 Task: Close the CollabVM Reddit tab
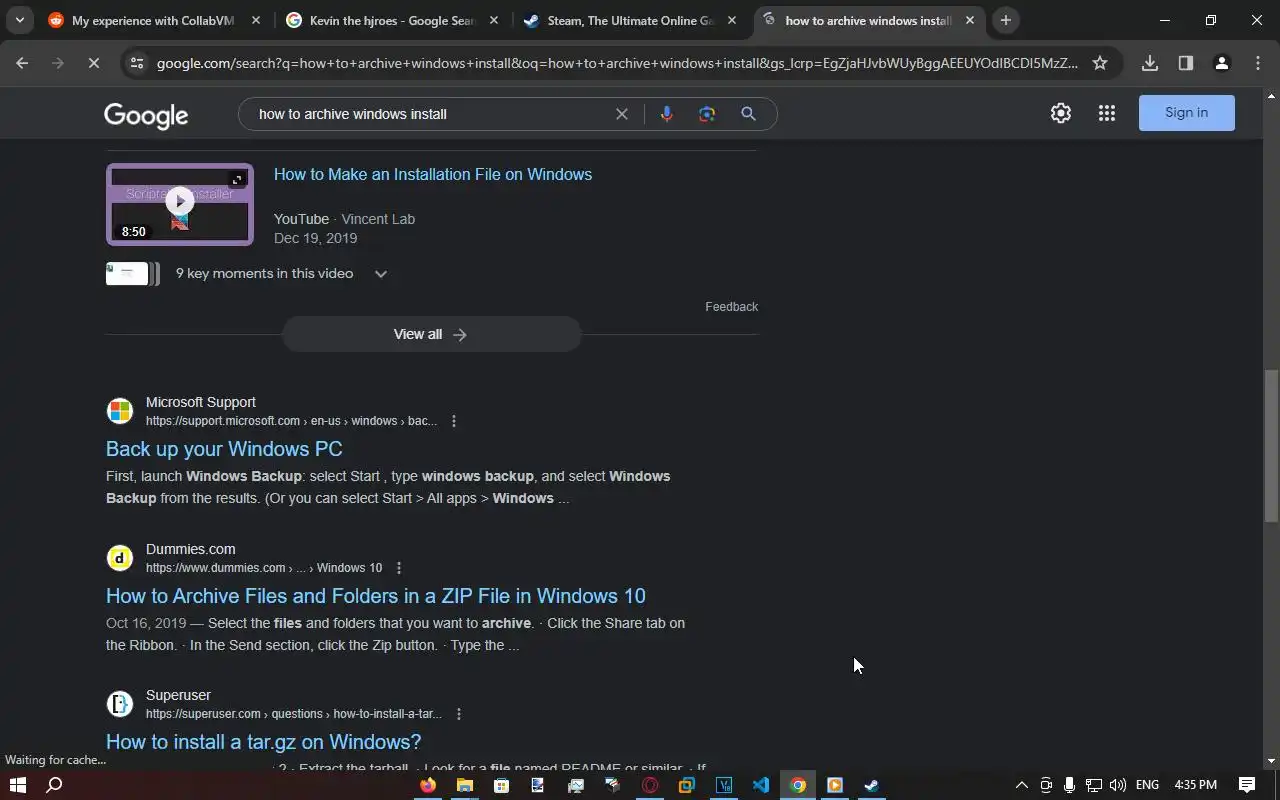coord(256,20)
